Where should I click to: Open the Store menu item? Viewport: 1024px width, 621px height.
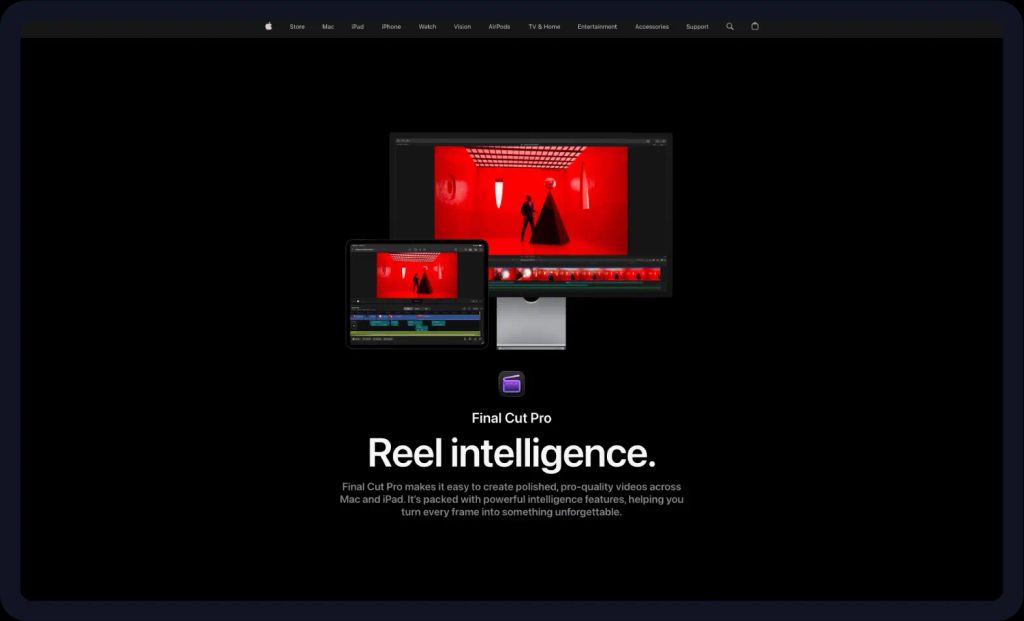pos(297,27)
